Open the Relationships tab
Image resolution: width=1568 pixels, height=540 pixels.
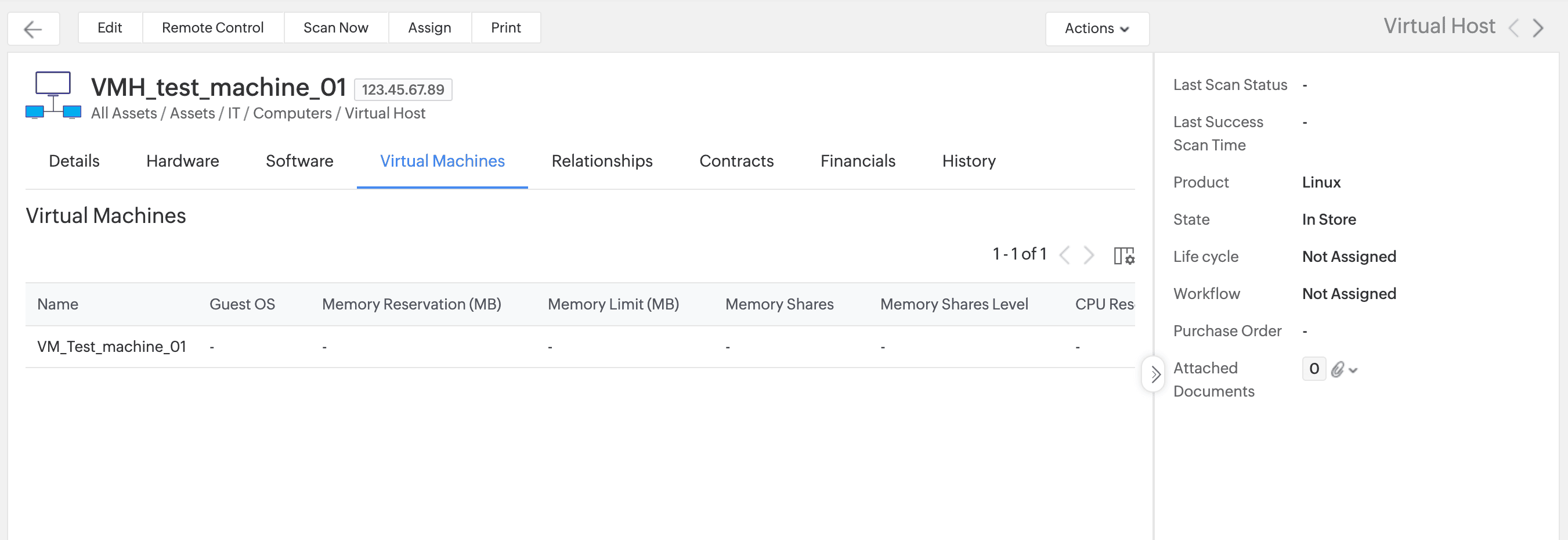pyautogui.click(x=601, y=161)
